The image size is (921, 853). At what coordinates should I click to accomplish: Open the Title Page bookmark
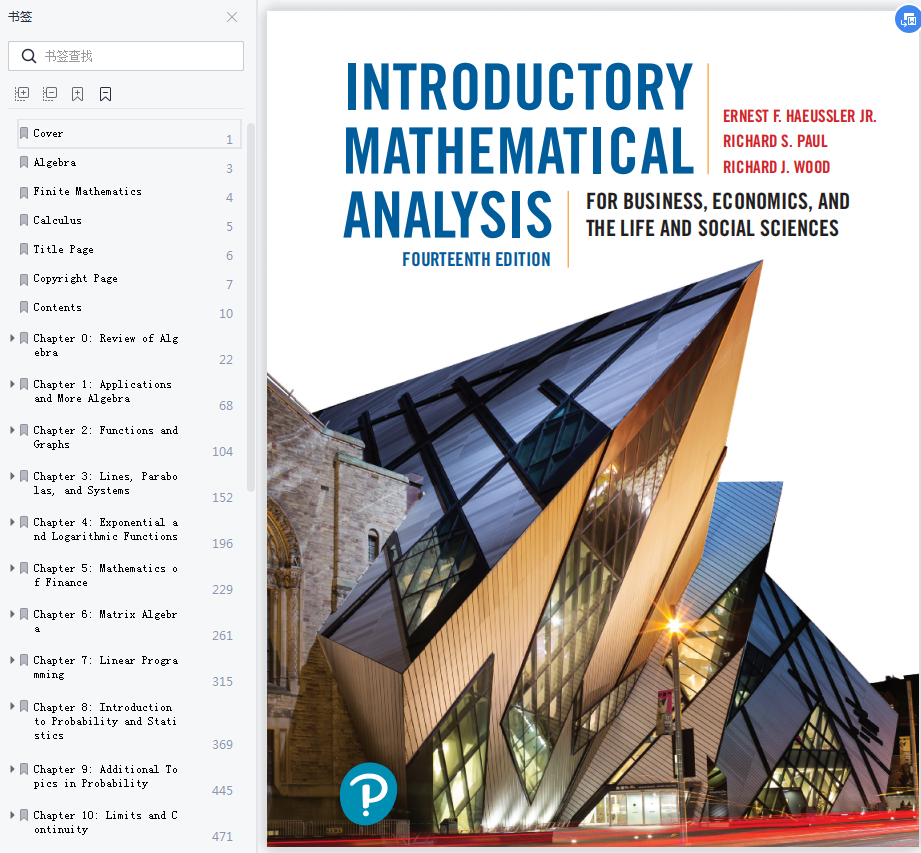(63, 249)
